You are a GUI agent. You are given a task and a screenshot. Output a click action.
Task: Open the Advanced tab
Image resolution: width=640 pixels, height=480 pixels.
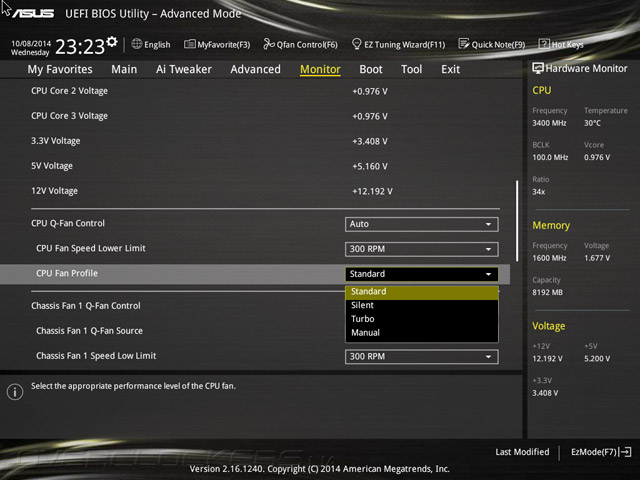click(256, 69)
